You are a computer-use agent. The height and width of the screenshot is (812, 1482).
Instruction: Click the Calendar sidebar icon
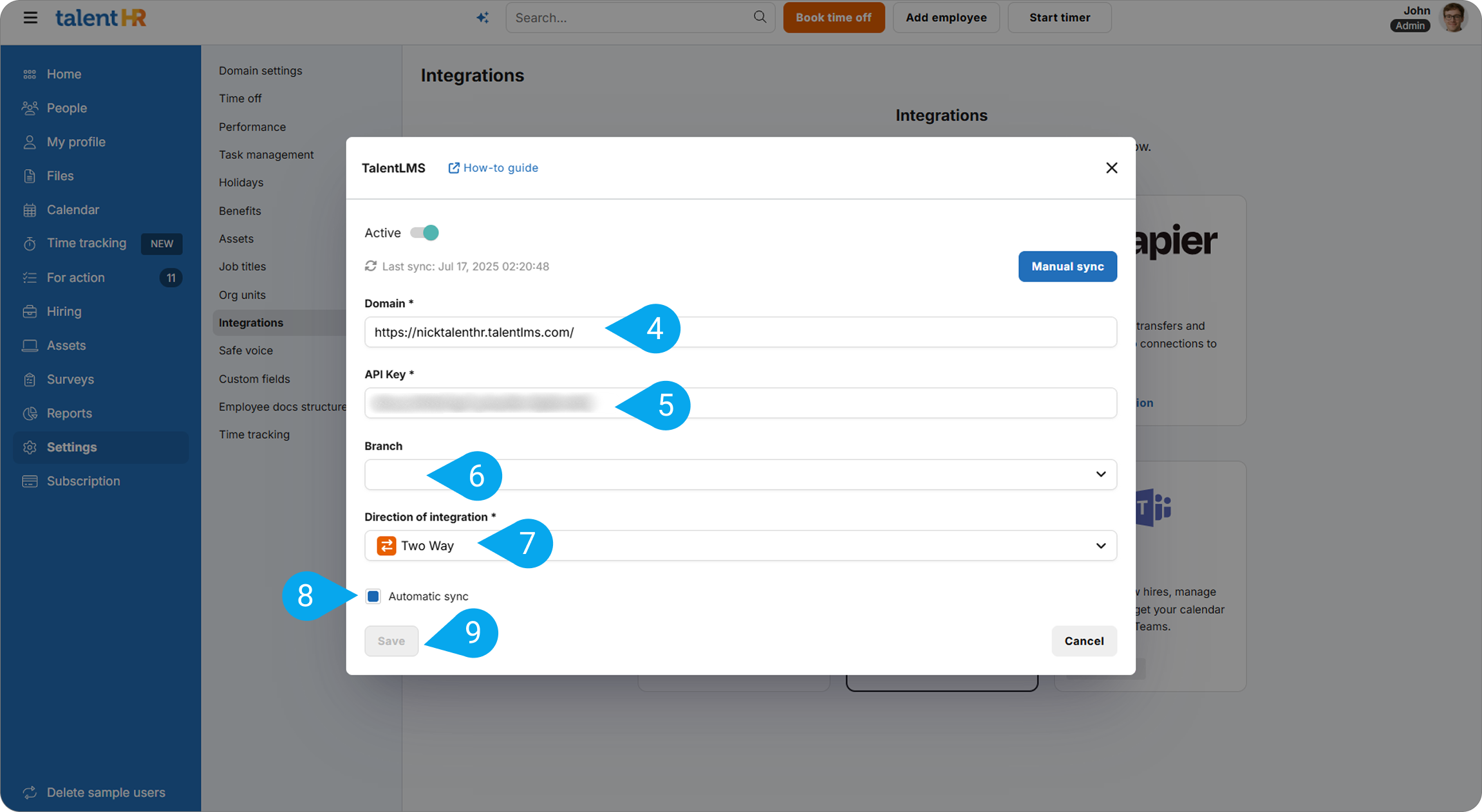[x=30, y=210]
